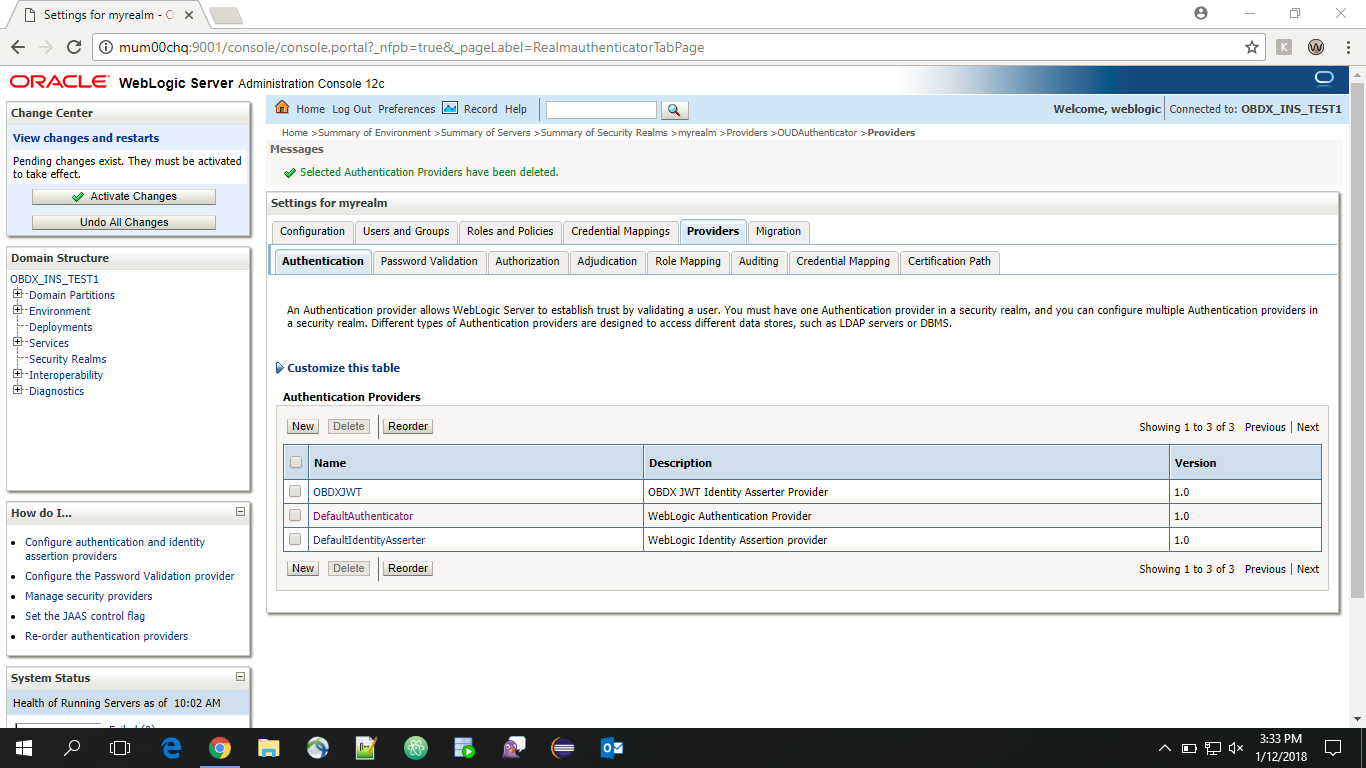The width and height of the screenshot is (1366, 768).
Task: Collapse the System Status panel
Action: (240, 677)
